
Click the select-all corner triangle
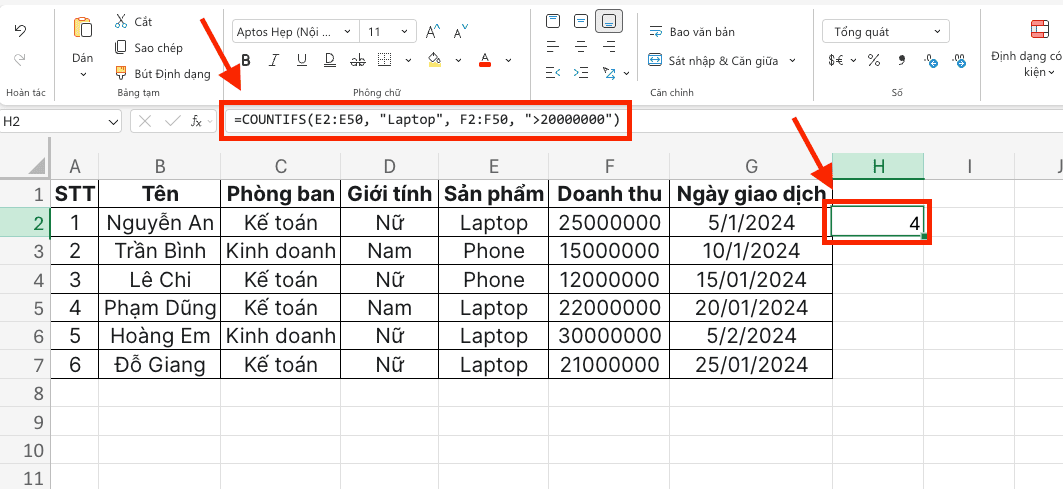tap(39, 165)
